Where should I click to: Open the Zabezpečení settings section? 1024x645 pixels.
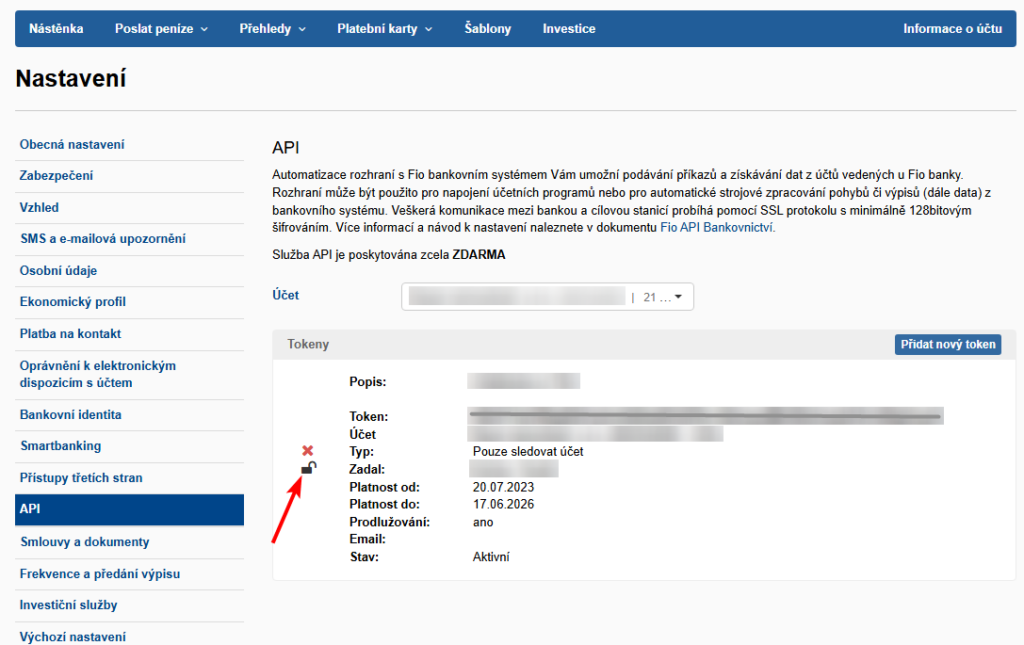coord(56,176)
